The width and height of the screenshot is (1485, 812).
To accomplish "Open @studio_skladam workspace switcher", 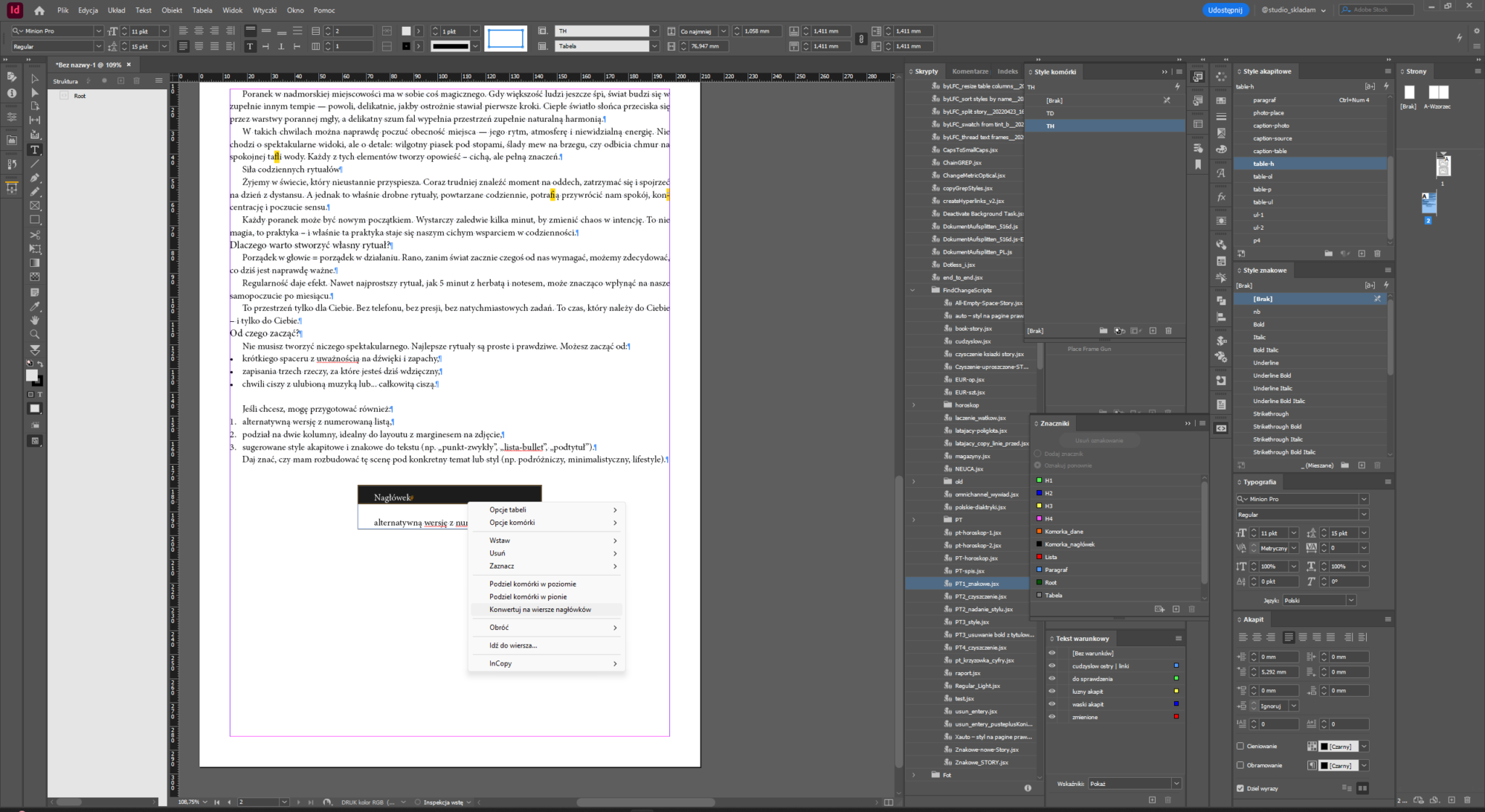I will point(1294,10).
